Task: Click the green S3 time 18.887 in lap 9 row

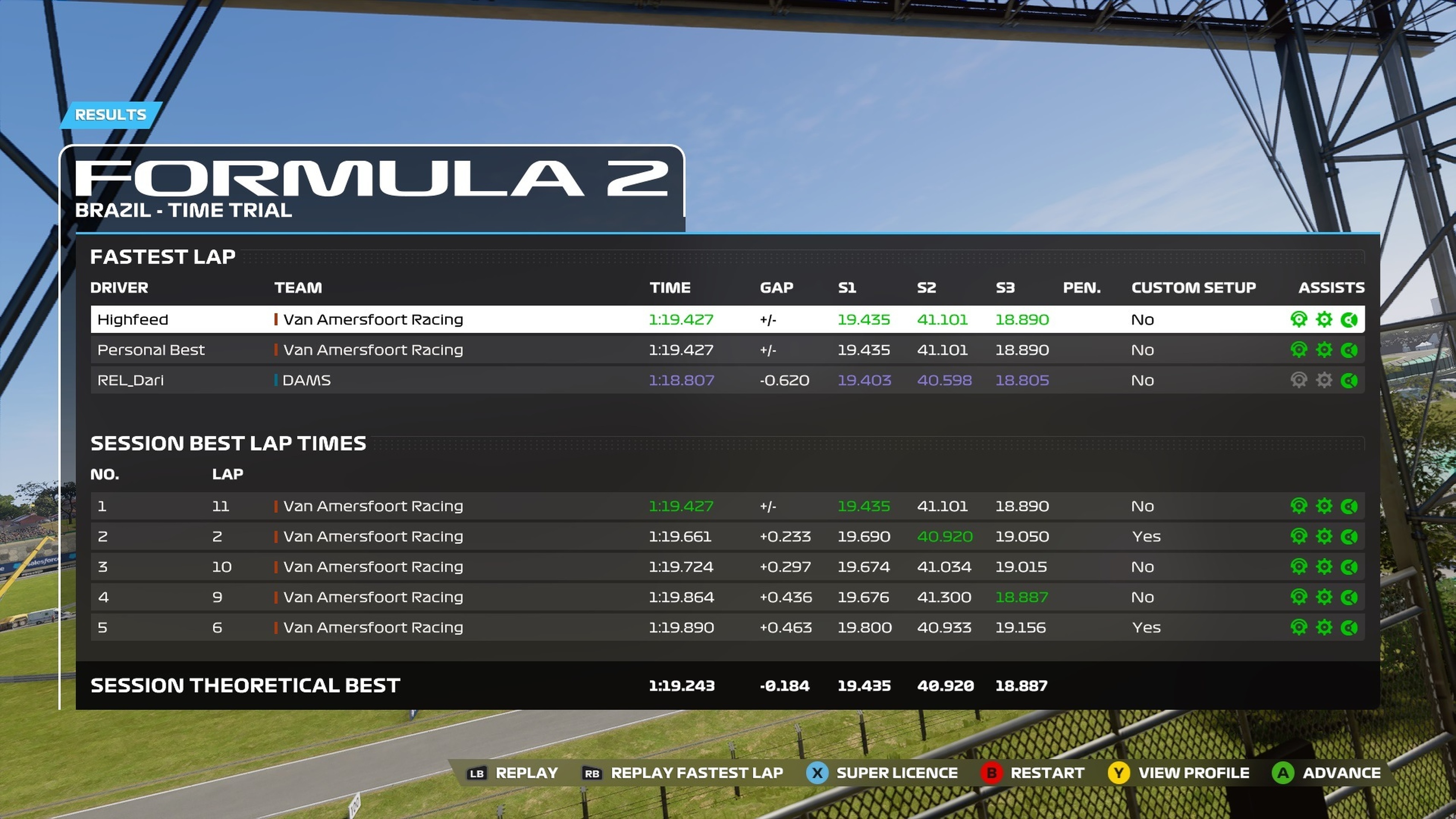Action: click(1021, 598)
